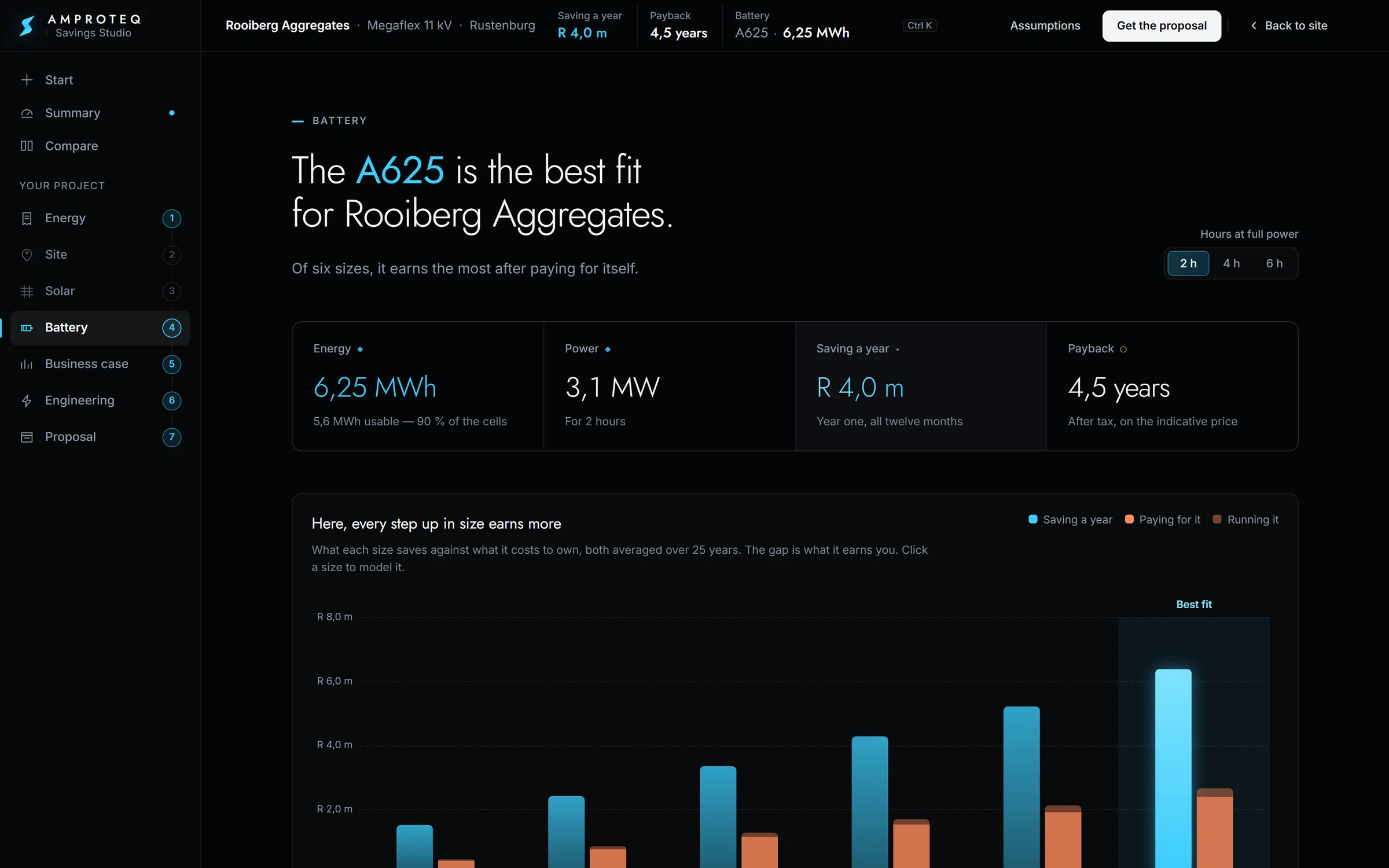
Task: Click the plus icon beside Start
Action: pyautogui.click(x=27, y=80)
